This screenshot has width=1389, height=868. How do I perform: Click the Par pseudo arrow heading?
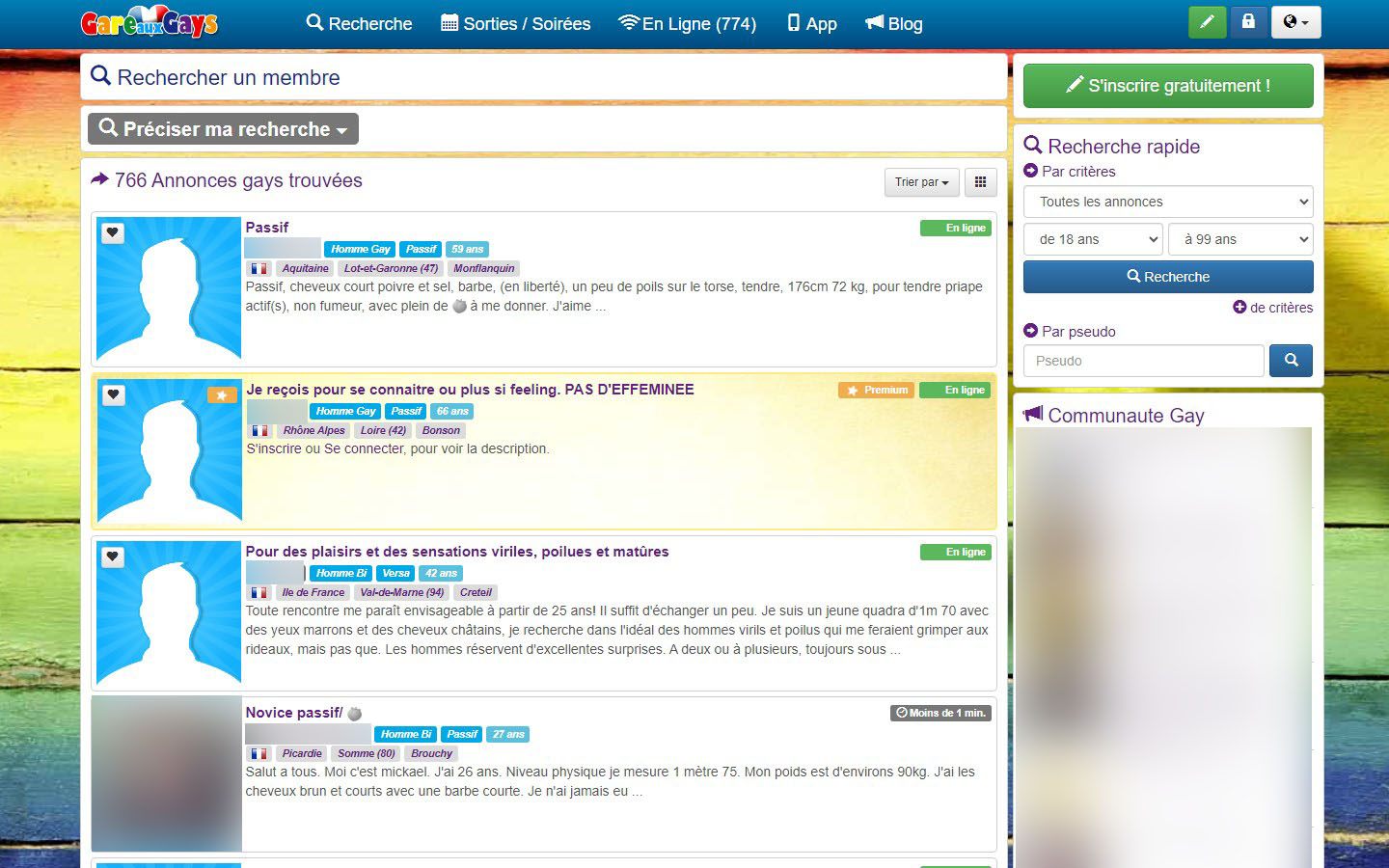tap(1070, 332)
